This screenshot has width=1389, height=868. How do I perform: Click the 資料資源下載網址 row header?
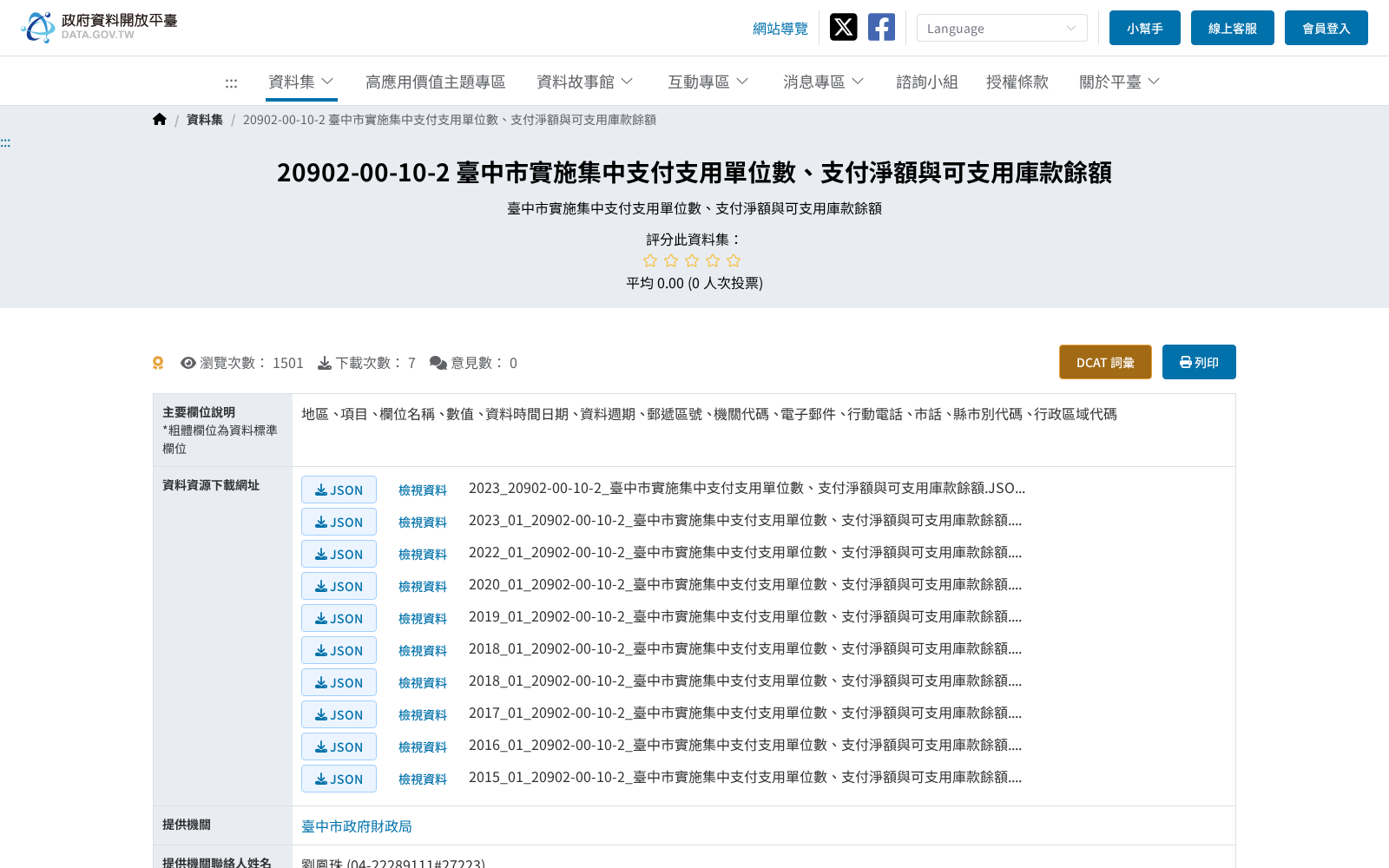[x=222, y=636]
